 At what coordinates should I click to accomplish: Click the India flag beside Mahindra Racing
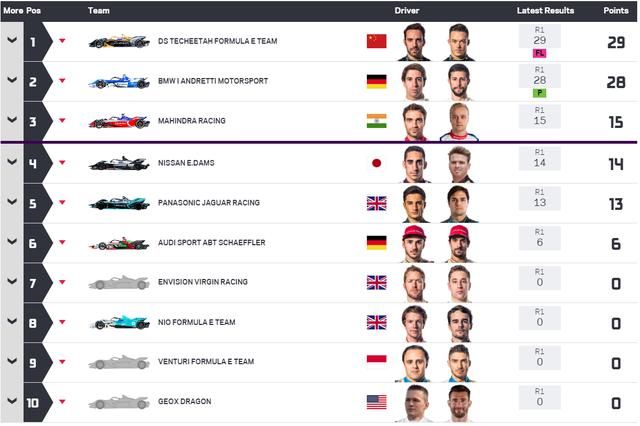click(376, 121)
